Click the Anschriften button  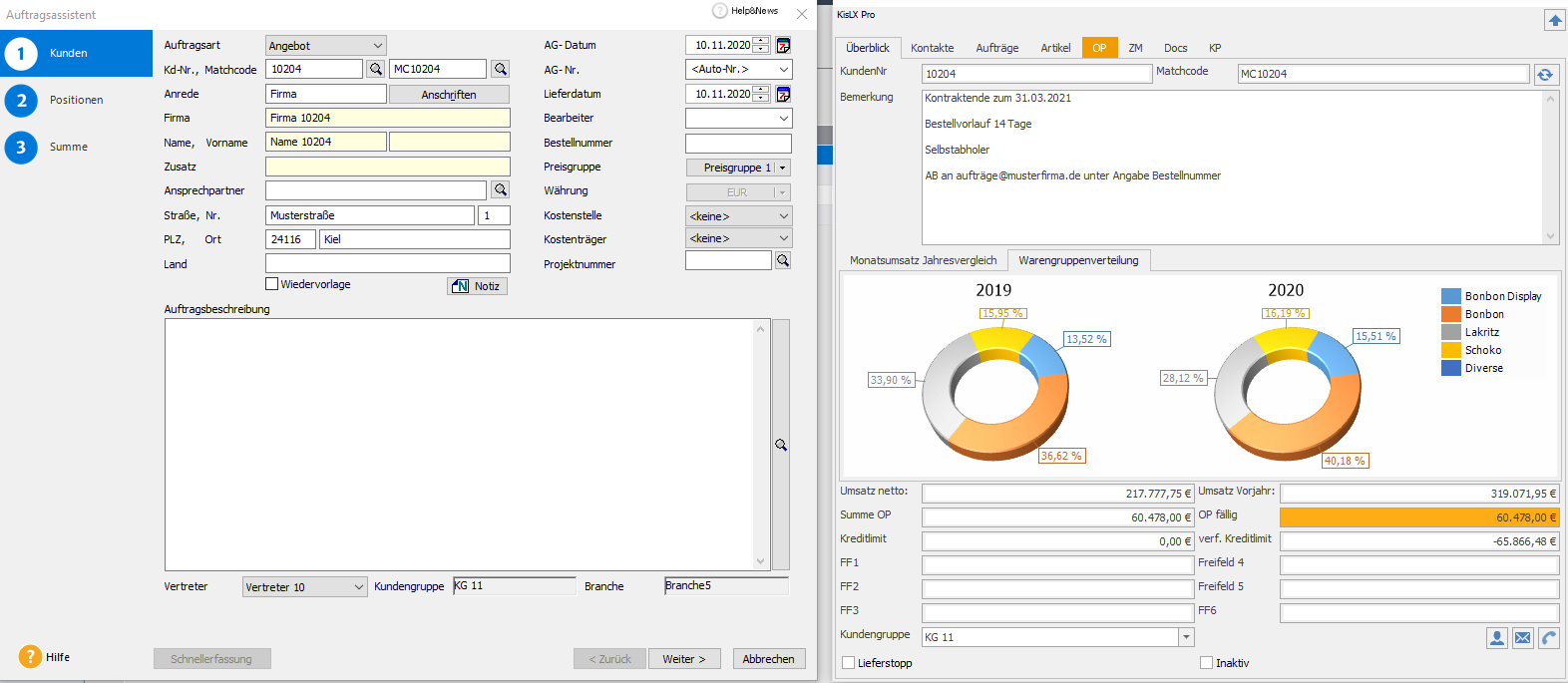click(x=449, y=95)
